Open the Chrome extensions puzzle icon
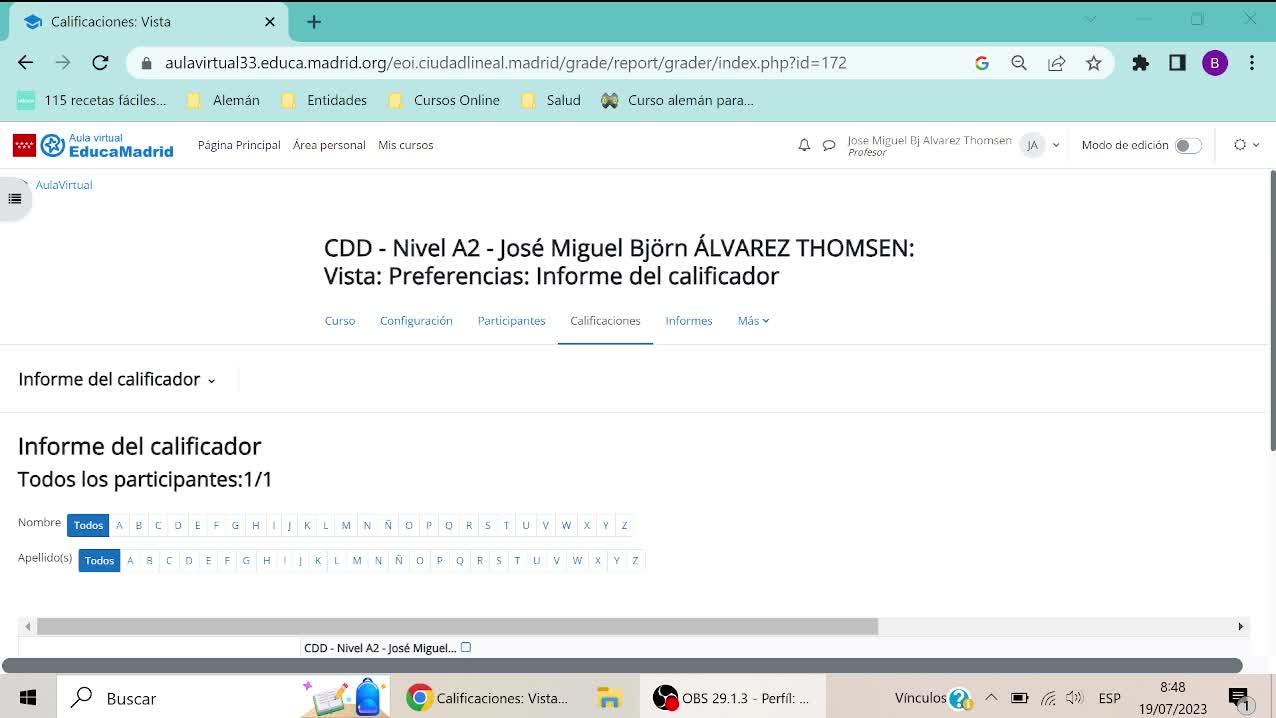This screenshot has width=1276, height=718. click(1140, 63)
